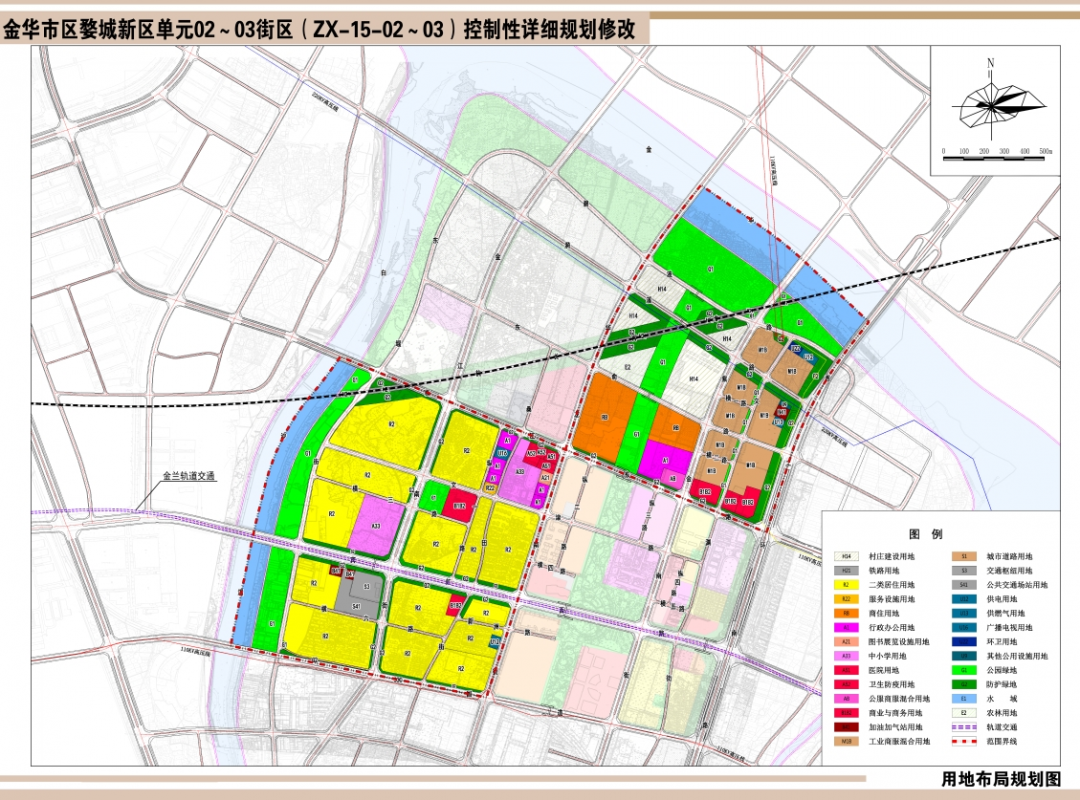Click the S1 城市道路用地 legend swatch
This screenshot has width=1080, height=800.
coord(964,555)
